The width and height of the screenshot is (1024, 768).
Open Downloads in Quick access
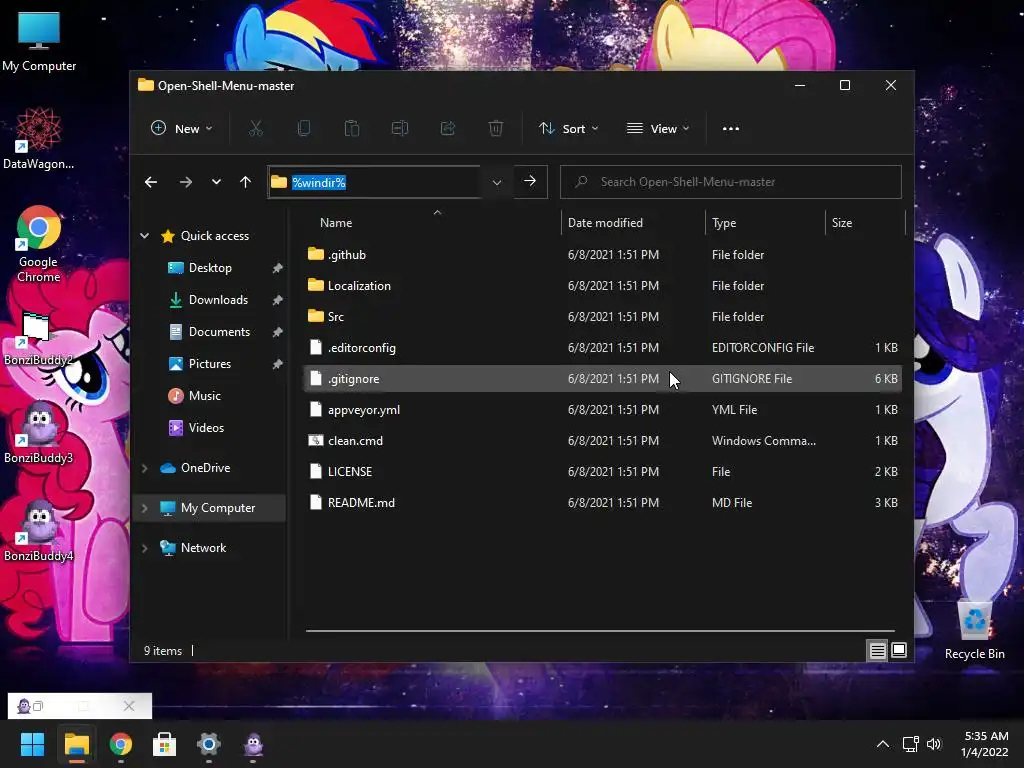coord(217,300)
